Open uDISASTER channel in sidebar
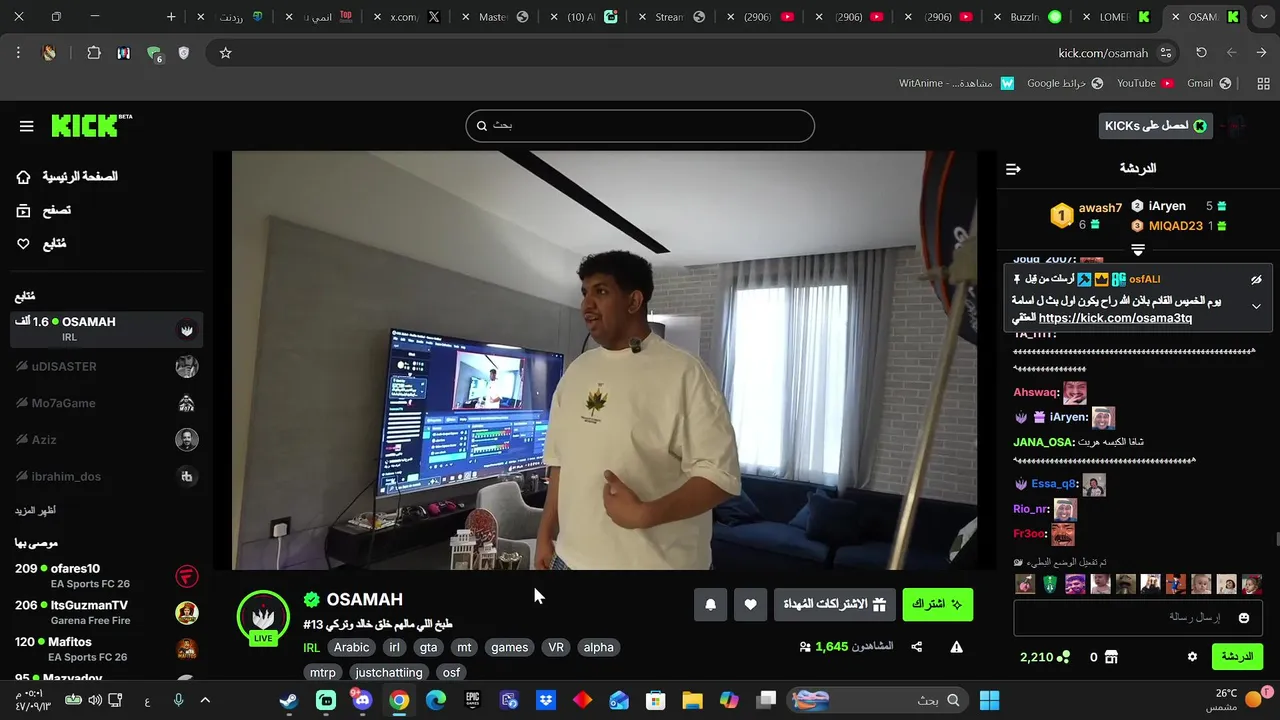The height and width of the screenshot is (720, 1280). pos(107,367)
